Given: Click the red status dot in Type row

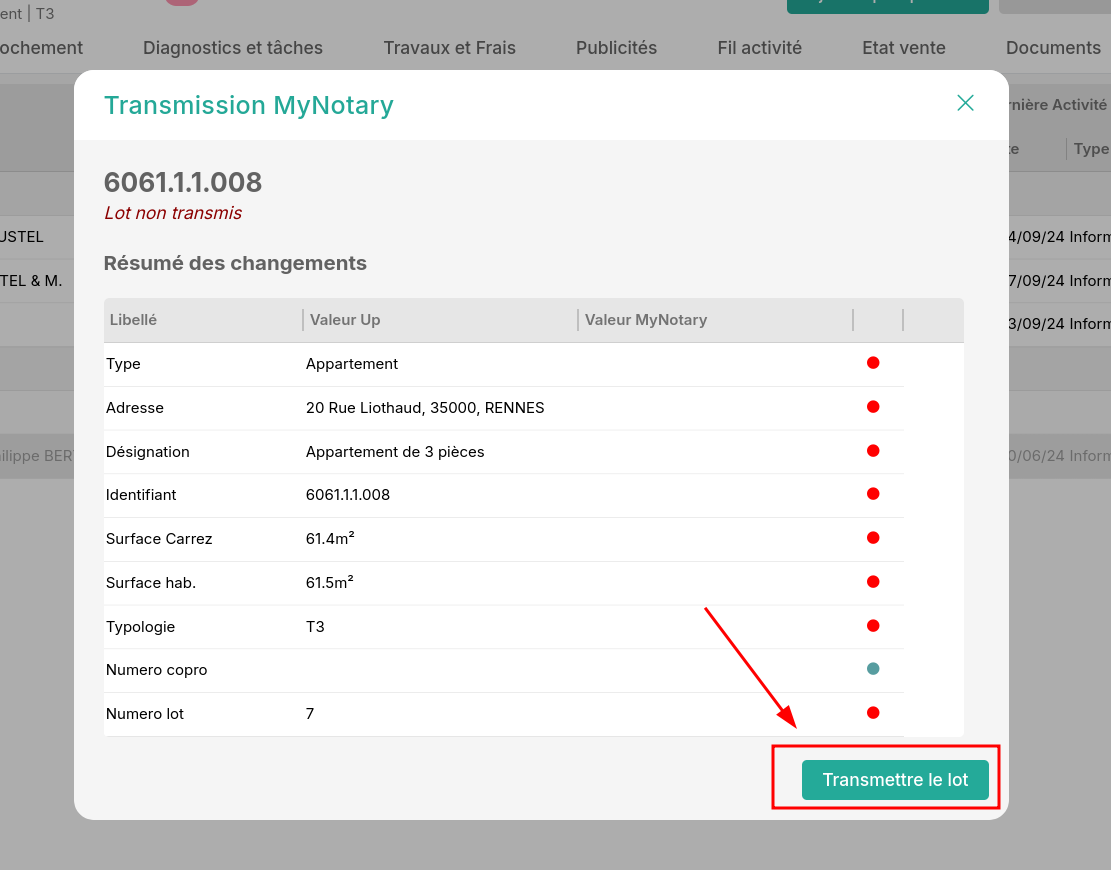Looking at the screenshot, I should [873, 363].
